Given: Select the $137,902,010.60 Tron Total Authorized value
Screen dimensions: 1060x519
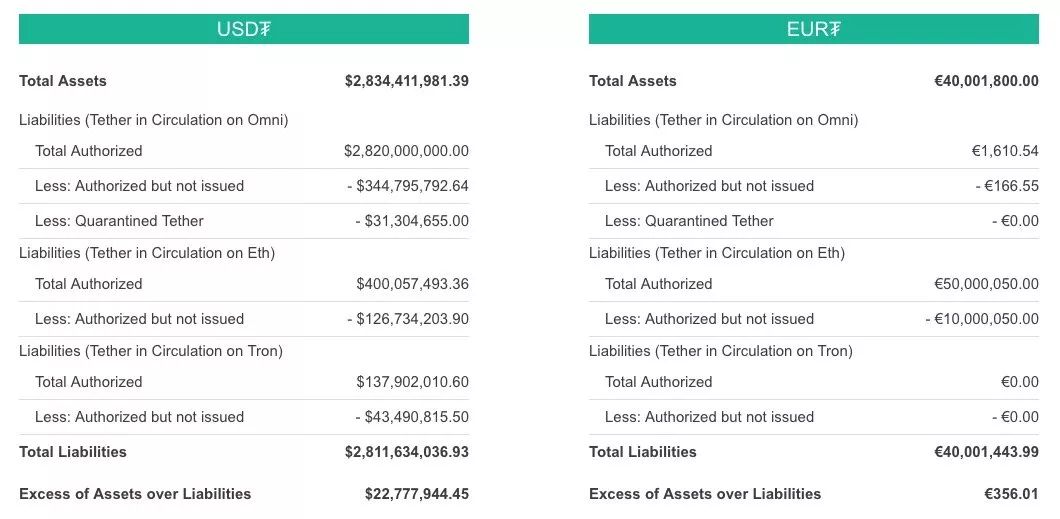Looking at the screenshot, I should pos(412,382).
